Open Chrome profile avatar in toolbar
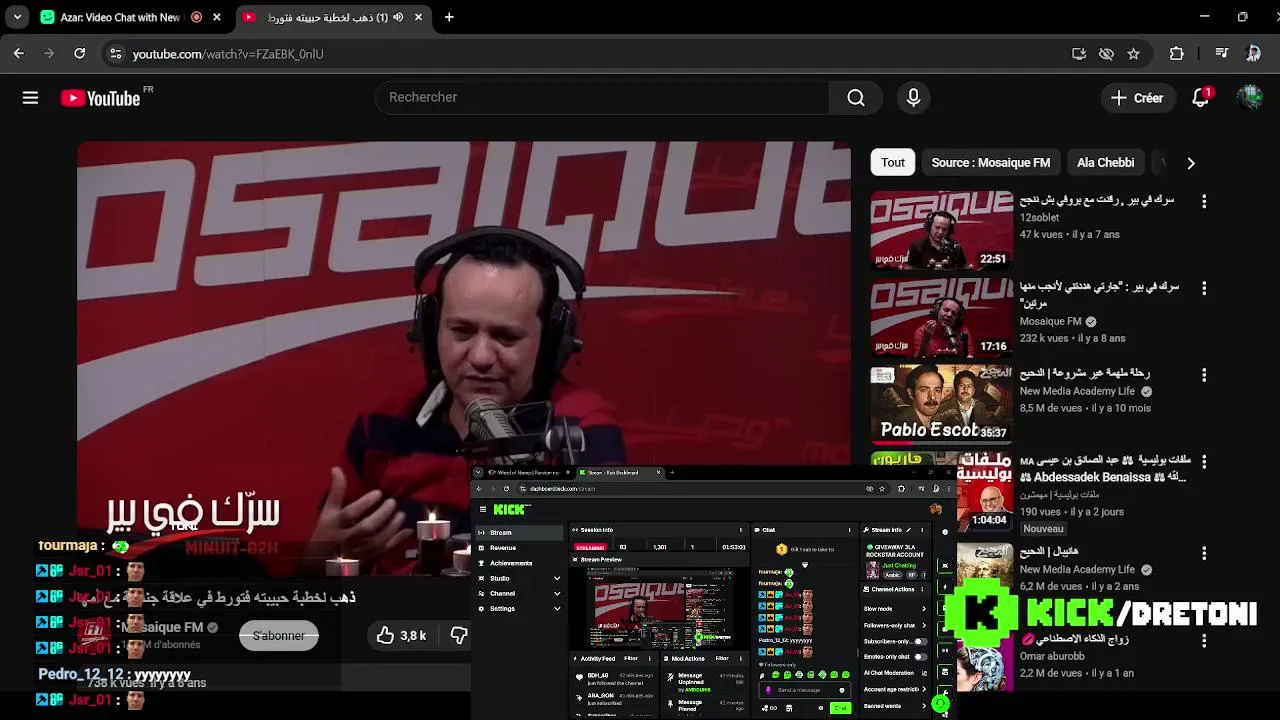This screenshot has width=1280, height=720. tap(1253, 54)
